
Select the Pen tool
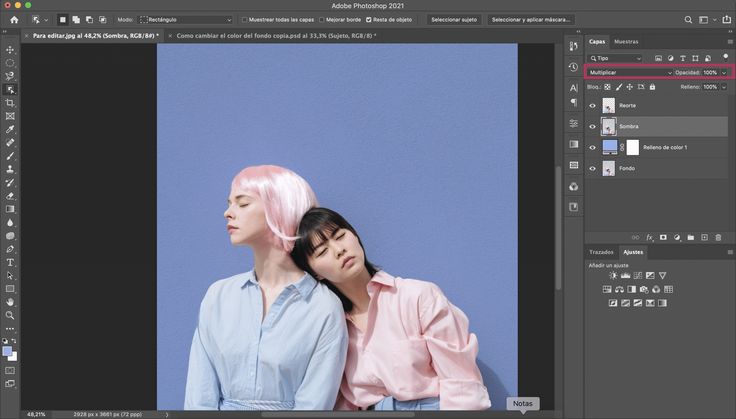coord(10,249)
